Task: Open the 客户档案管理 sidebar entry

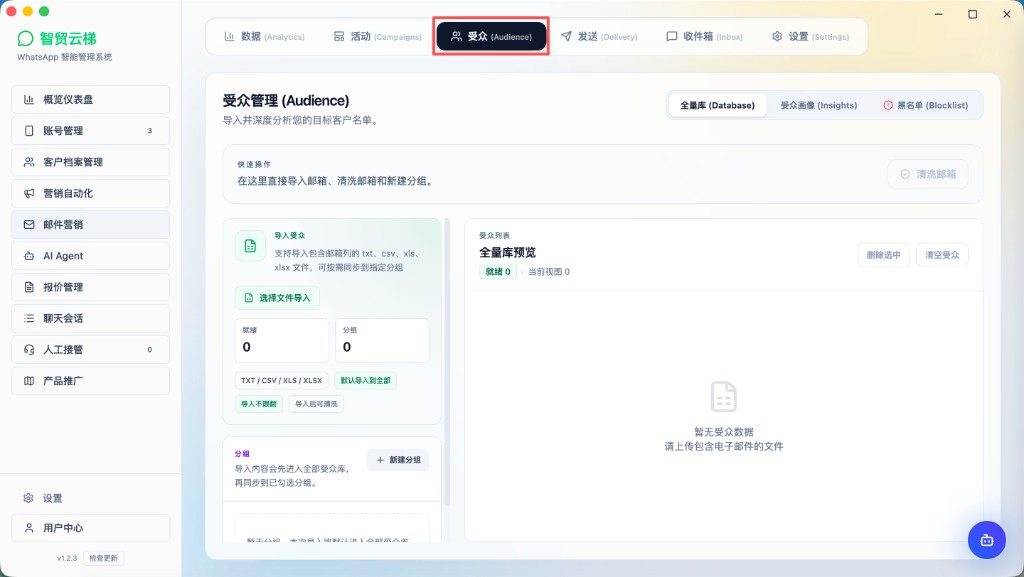Action: pos(90,162)
